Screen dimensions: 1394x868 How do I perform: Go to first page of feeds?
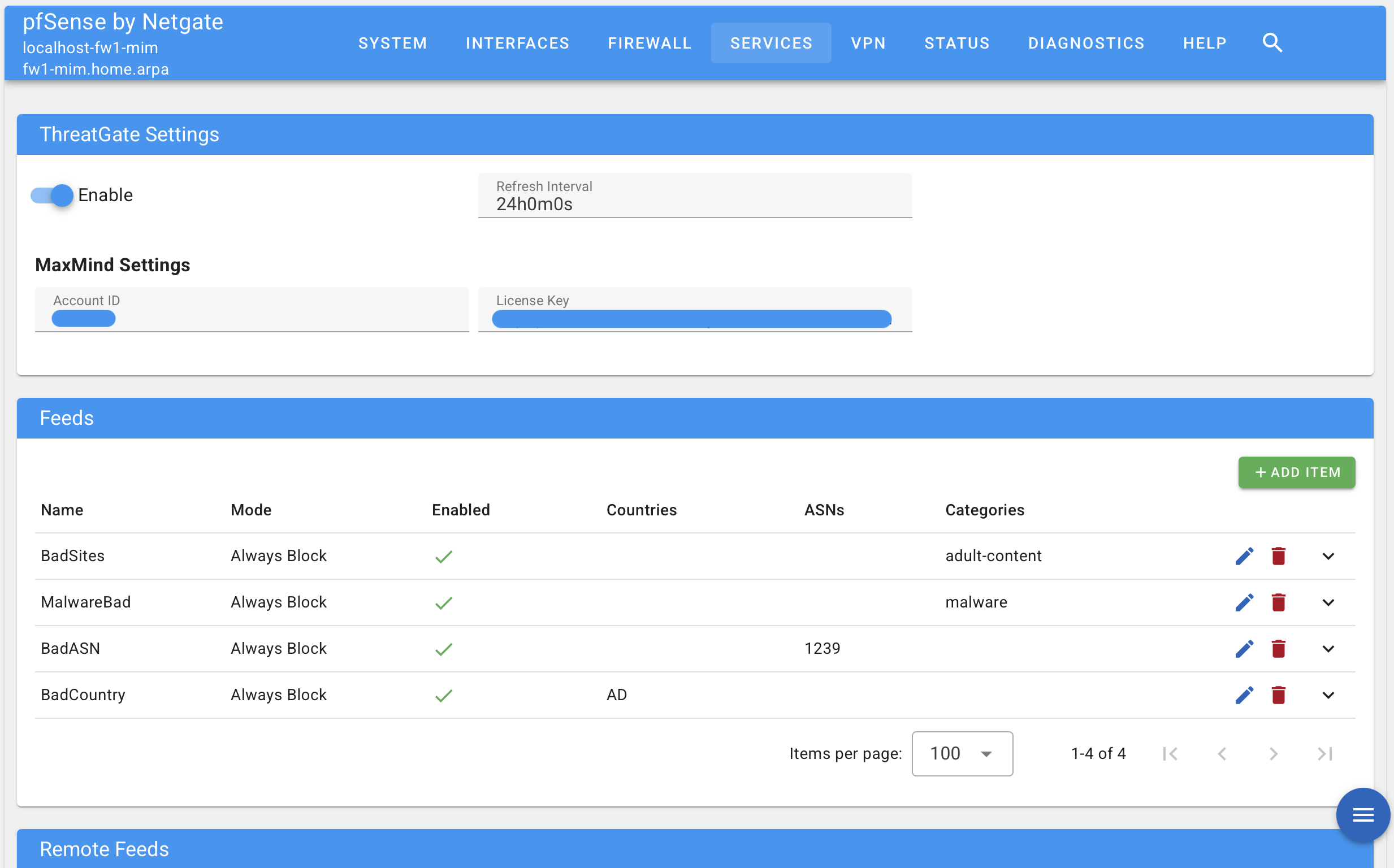(x=1170, y=754)
